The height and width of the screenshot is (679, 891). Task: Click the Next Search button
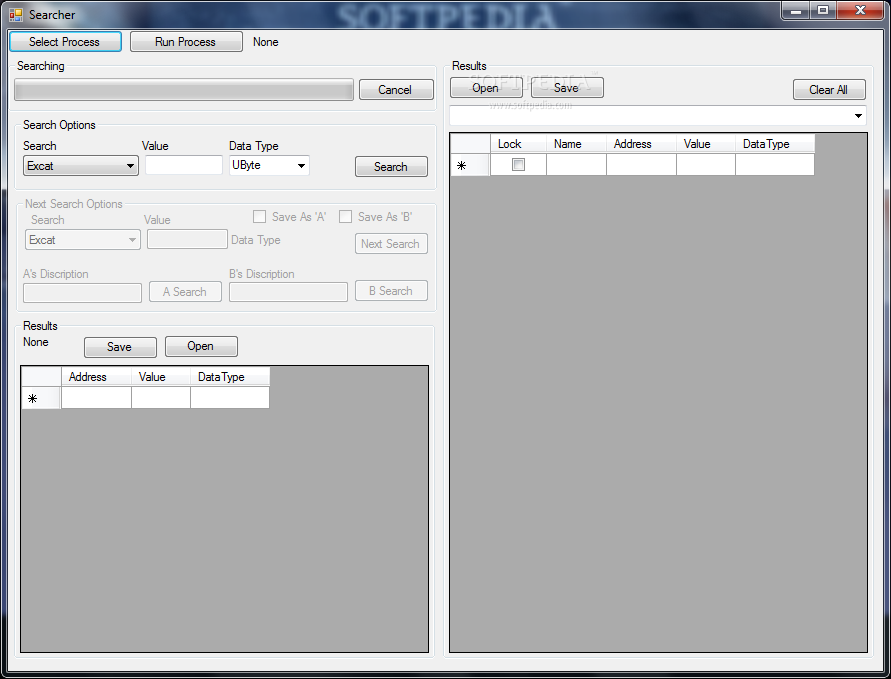(391, 244)
